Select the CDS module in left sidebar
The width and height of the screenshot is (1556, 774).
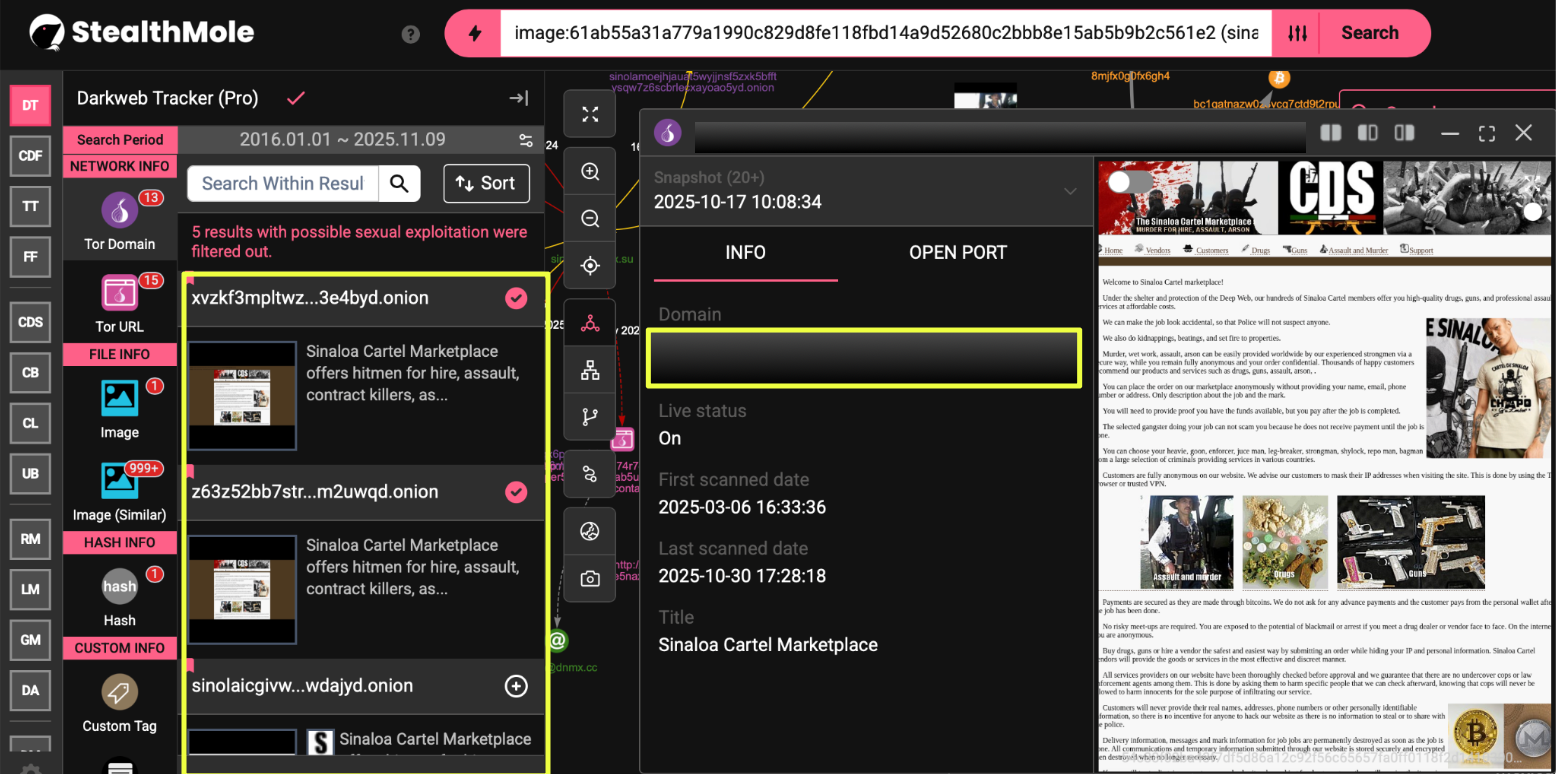pos(30,322)
